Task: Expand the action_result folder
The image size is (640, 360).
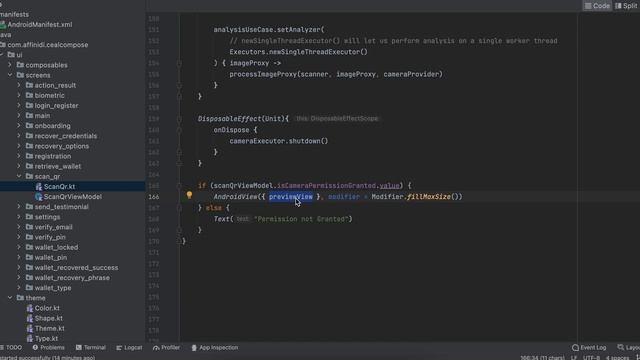Action: 19,85
